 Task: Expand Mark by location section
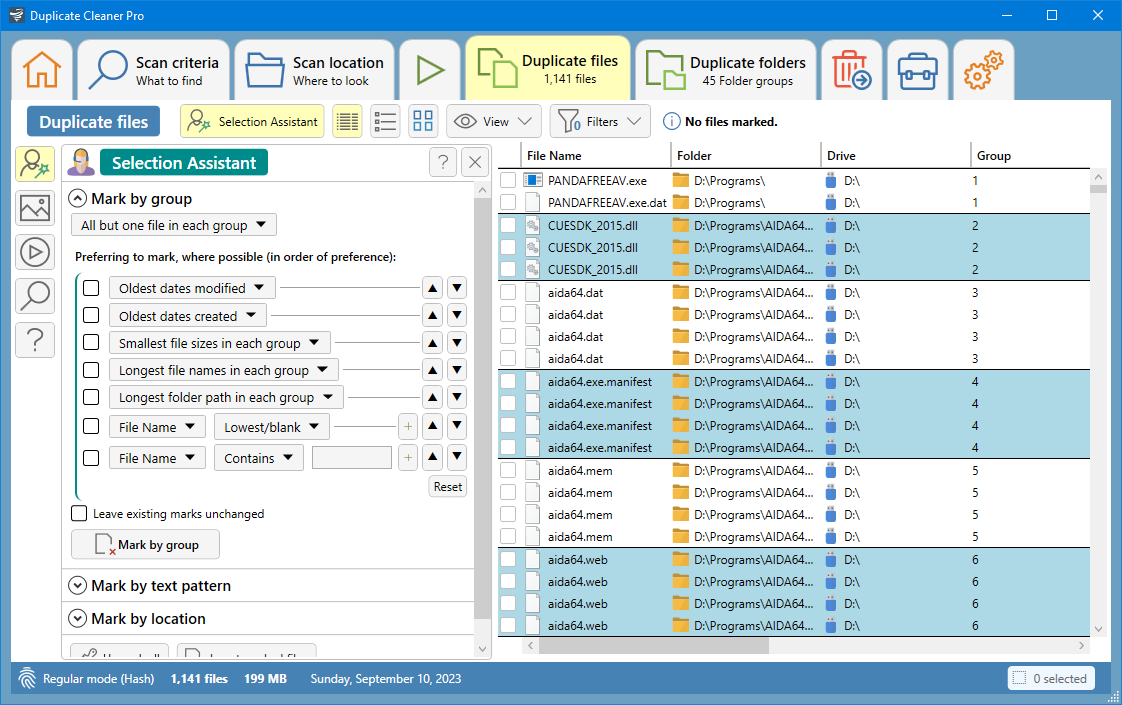coord(77,618)
